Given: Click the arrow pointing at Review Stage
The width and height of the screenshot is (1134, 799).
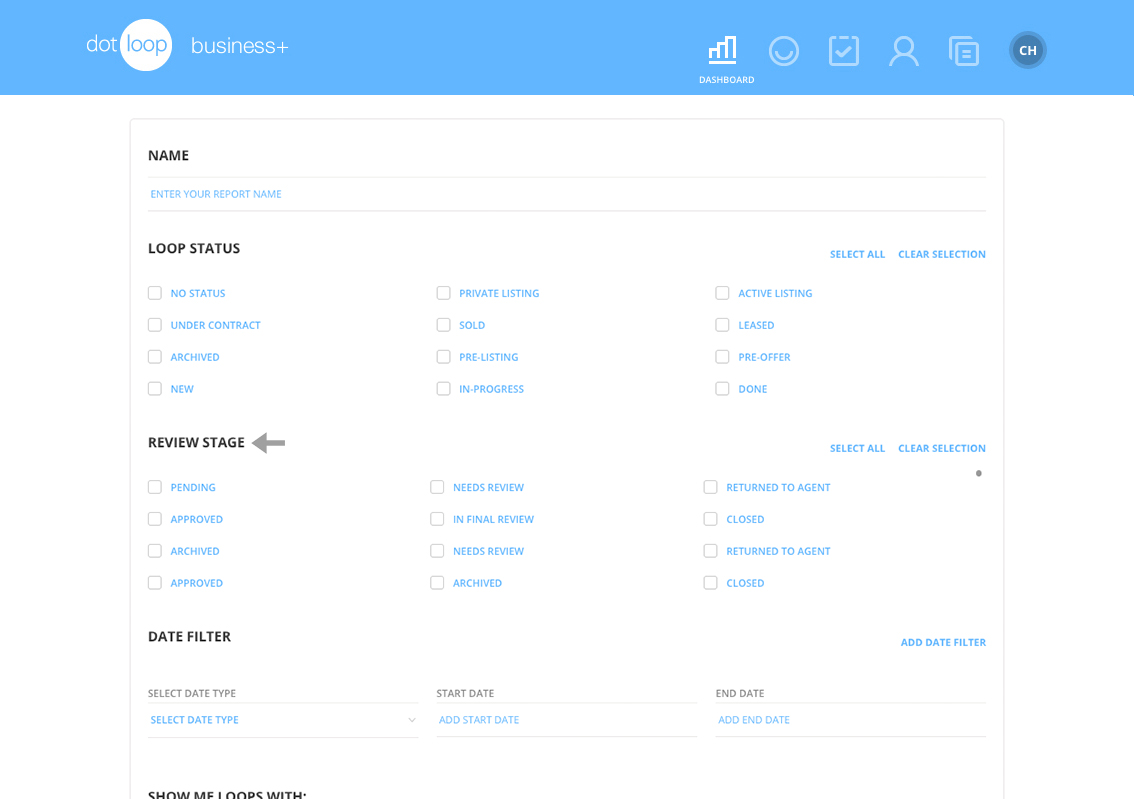Looking at the screenshot, I should point(268,442).
